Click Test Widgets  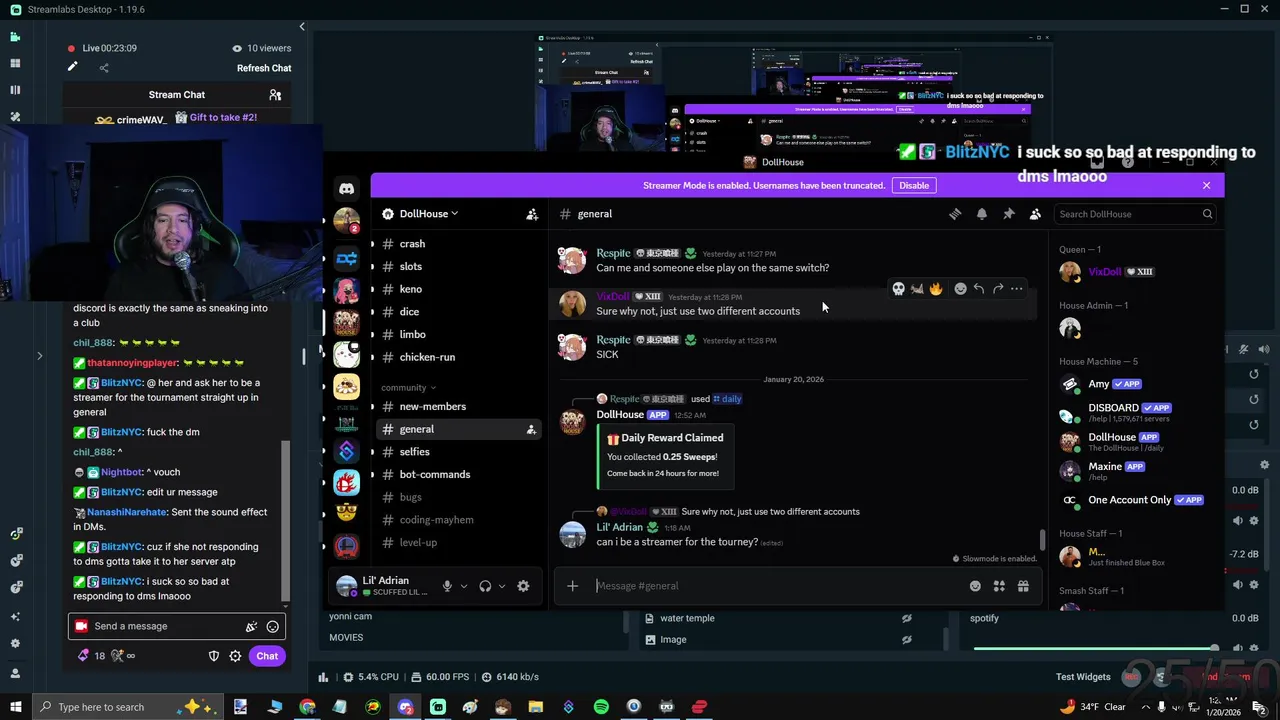1083,677
